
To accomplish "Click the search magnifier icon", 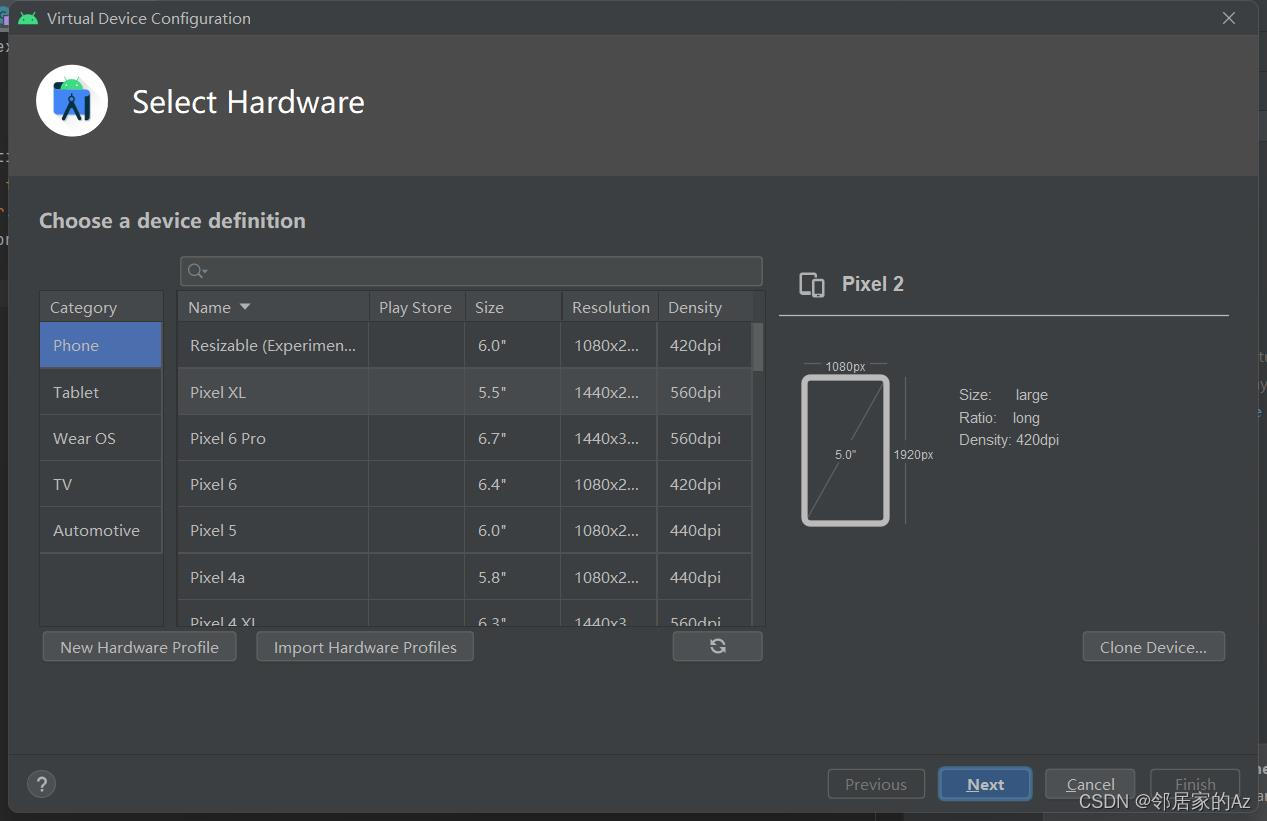I will [x=197, y=271].
